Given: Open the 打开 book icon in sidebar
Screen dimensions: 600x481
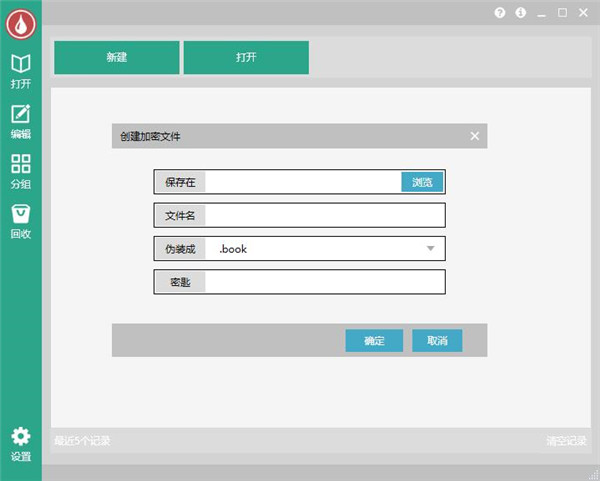Looking at the screenshot, I should click(21, 71).
